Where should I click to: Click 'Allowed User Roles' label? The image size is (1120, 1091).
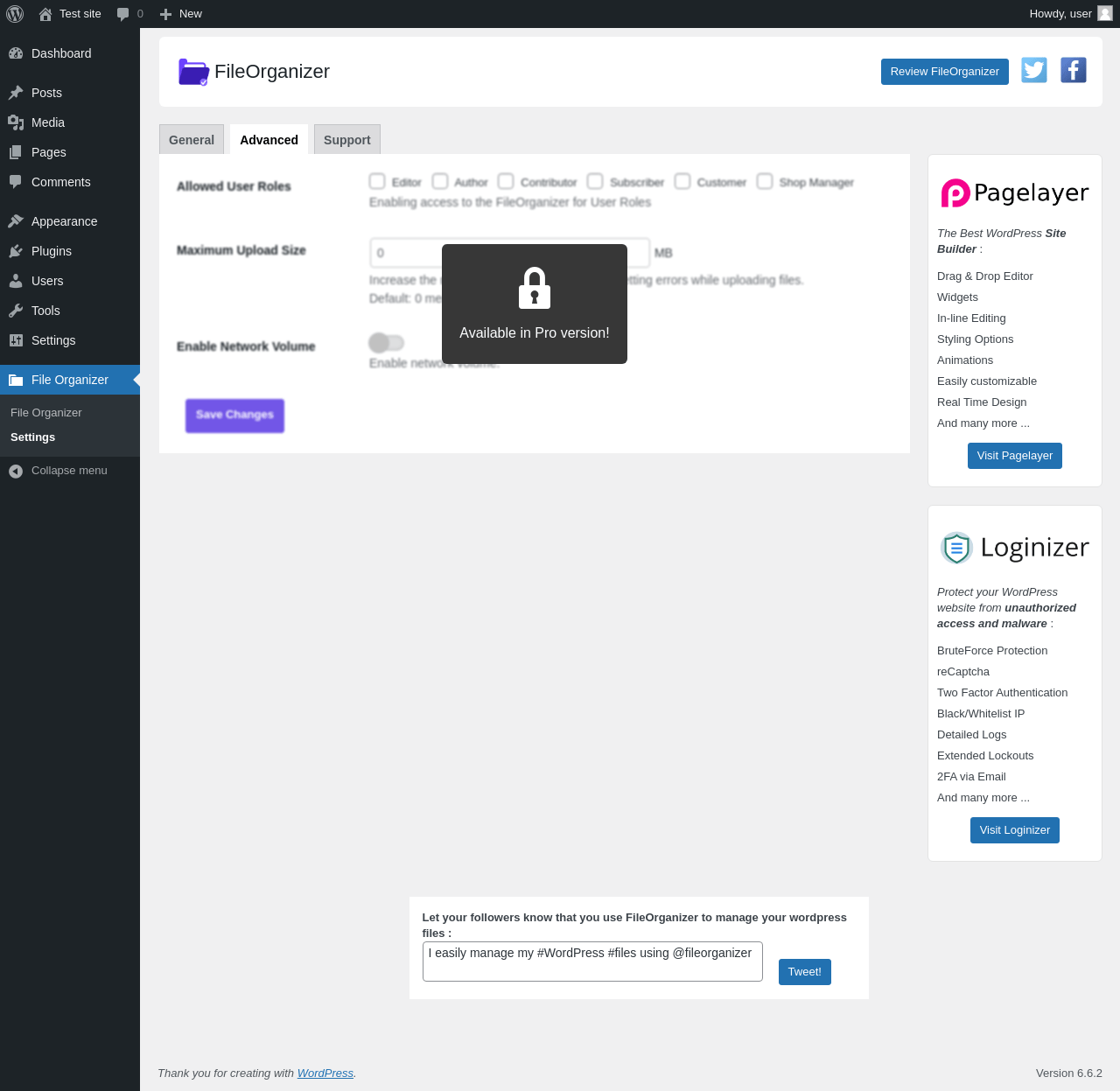[234, 186]
